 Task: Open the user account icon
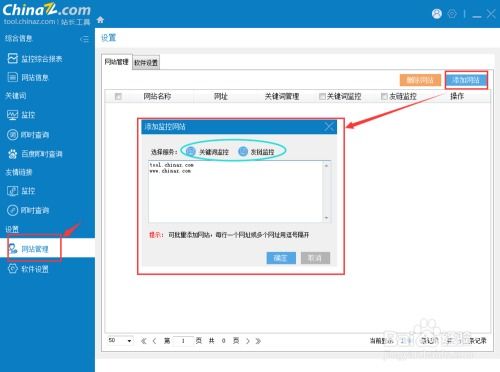point(437,14)
